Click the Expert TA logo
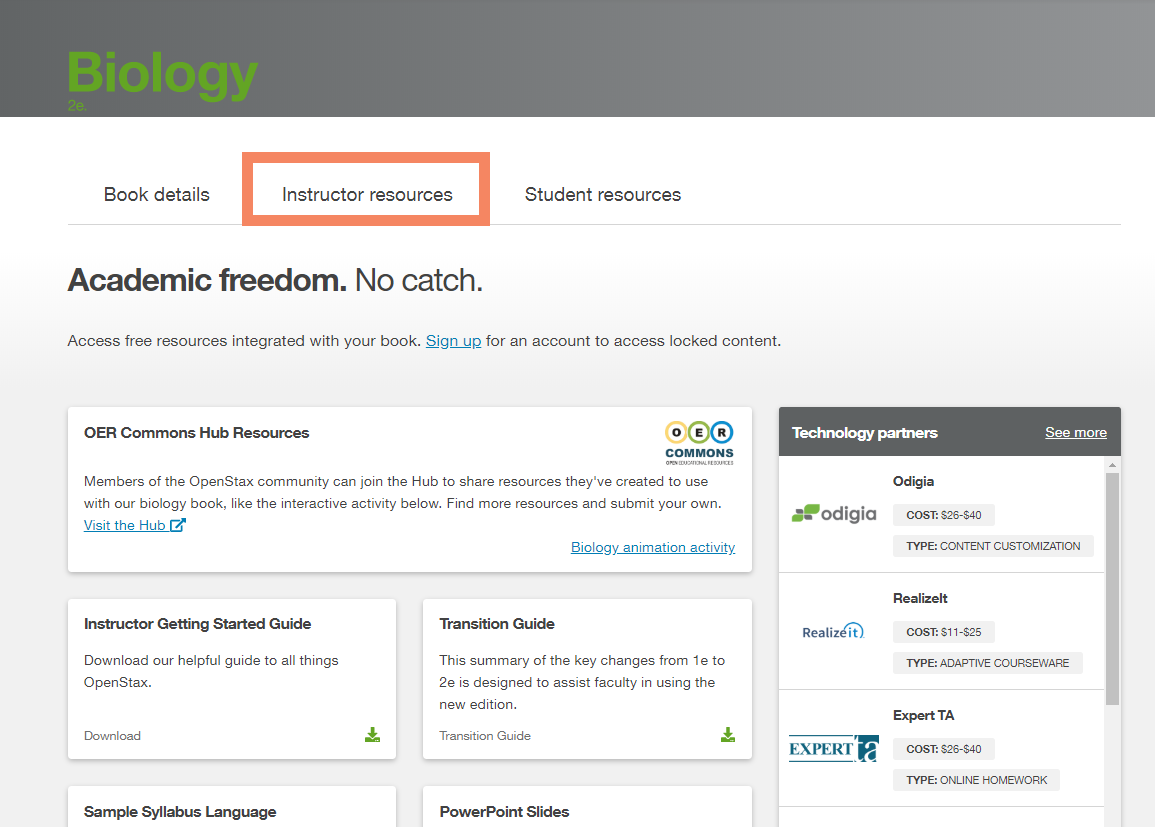Screen dimensions: 1155x827 833,747
